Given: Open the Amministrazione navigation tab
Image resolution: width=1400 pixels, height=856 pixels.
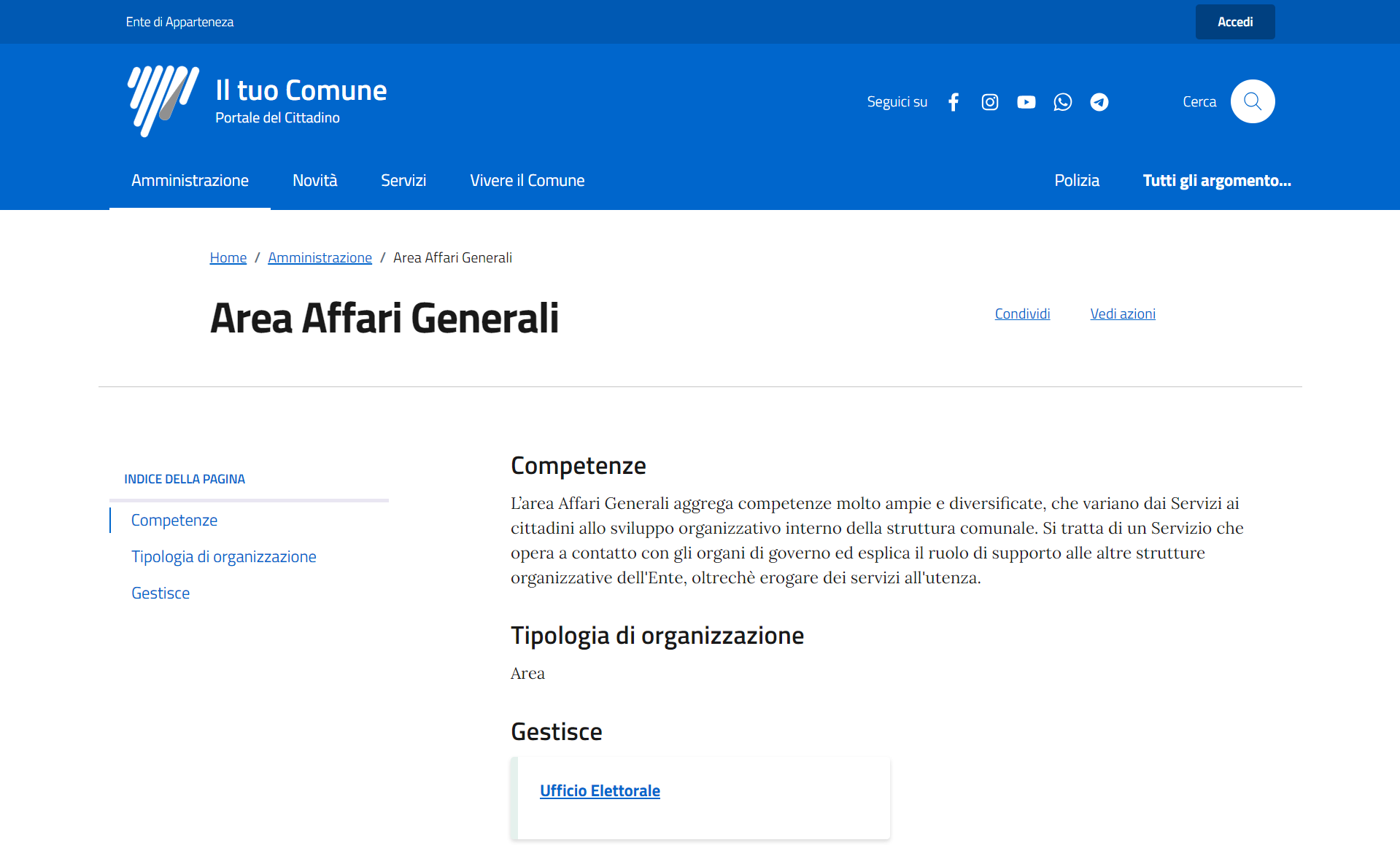Looking at the screenshot, I should coord(190,181).
